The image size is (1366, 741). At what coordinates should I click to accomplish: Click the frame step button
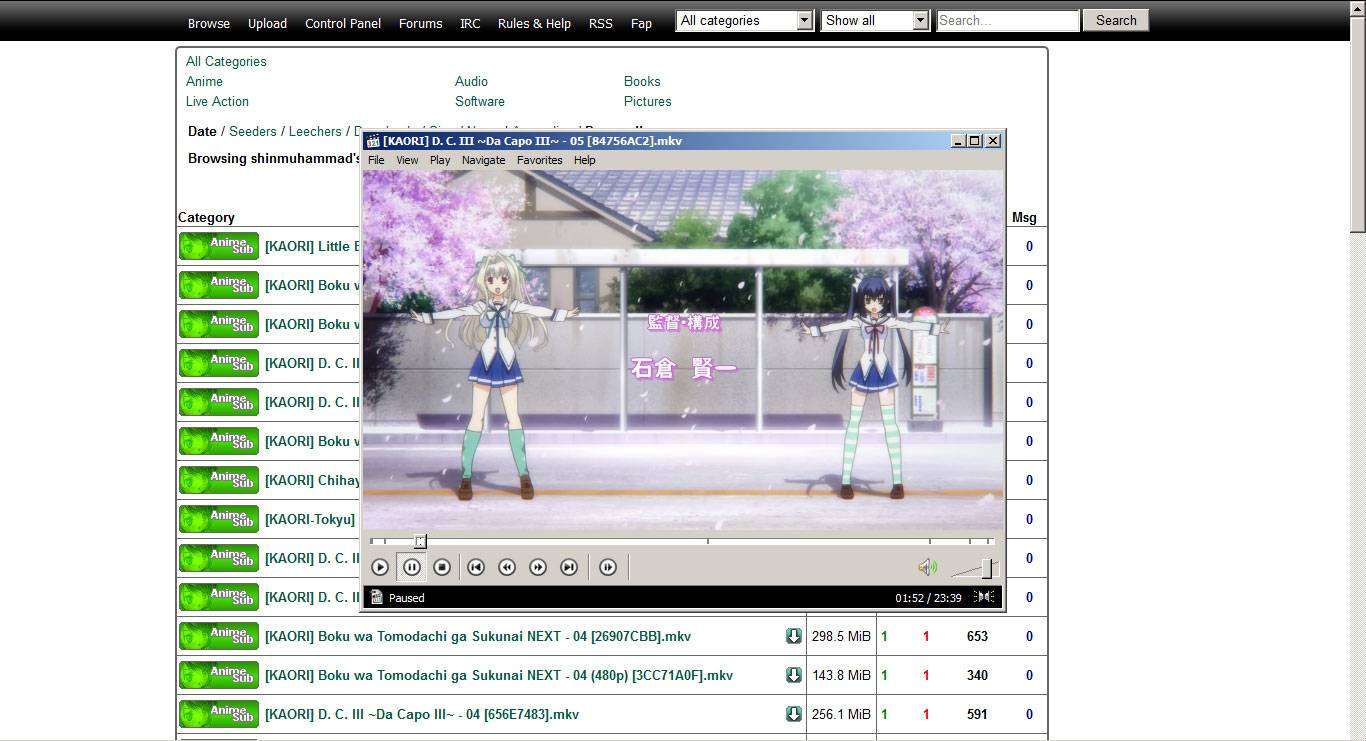pos(607,567)
